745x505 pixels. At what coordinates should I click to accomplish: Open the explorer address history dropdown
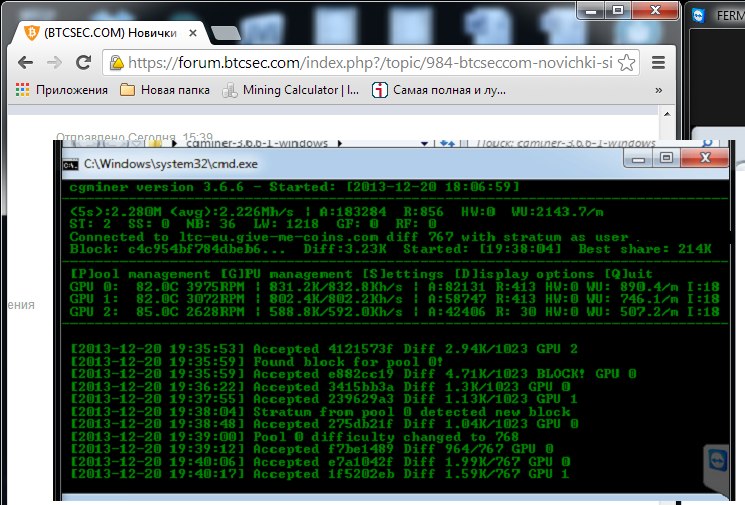pos(424,143)
